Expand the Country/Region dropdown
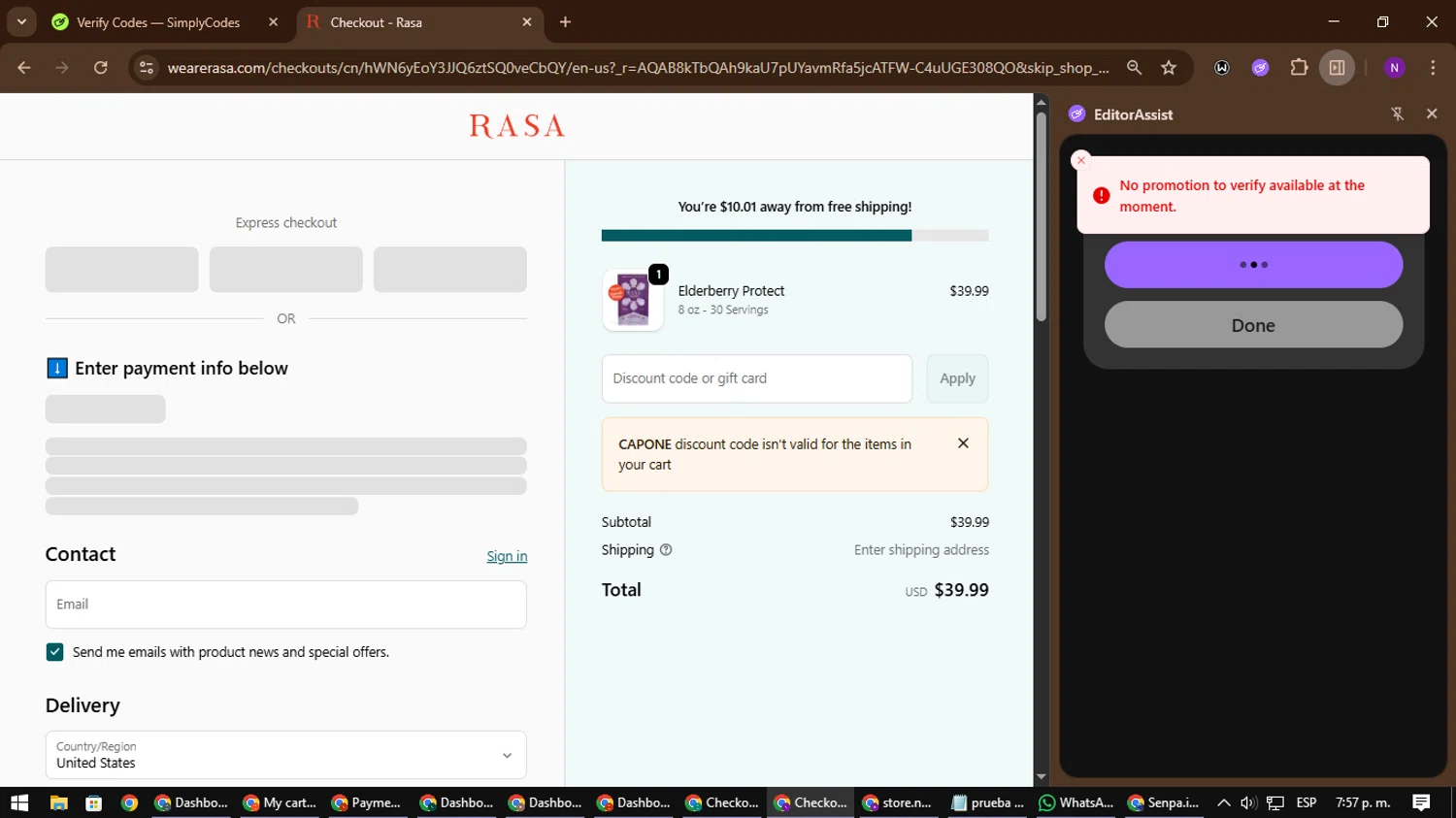This screenshot has width=1456, height=818. [x=285, y=755]
